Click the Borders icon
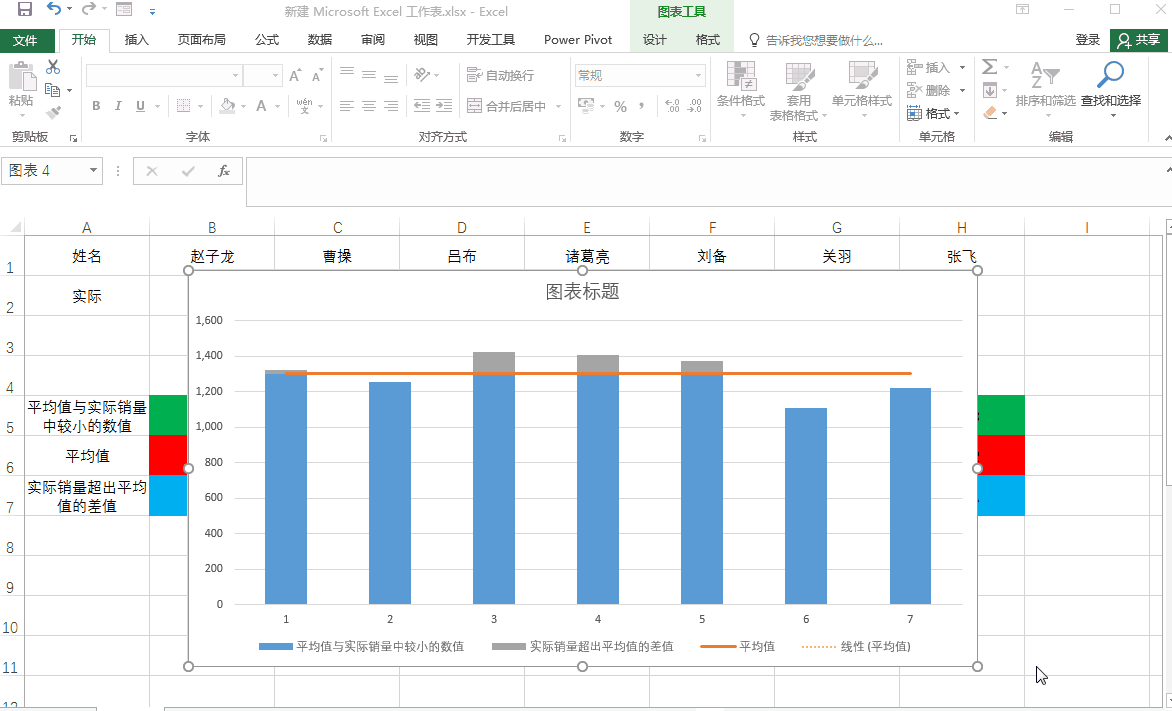The width and height of the screenshot is (1172, 711). pos(183,106)
